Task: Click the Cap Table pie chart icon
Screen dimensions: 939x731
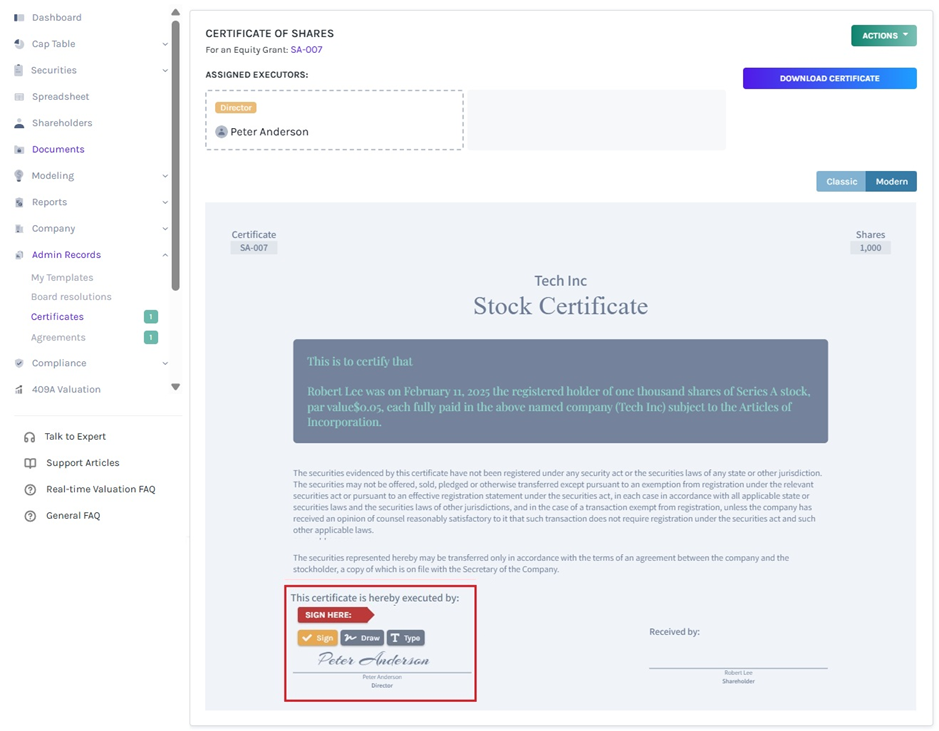Action: point(19,44)
